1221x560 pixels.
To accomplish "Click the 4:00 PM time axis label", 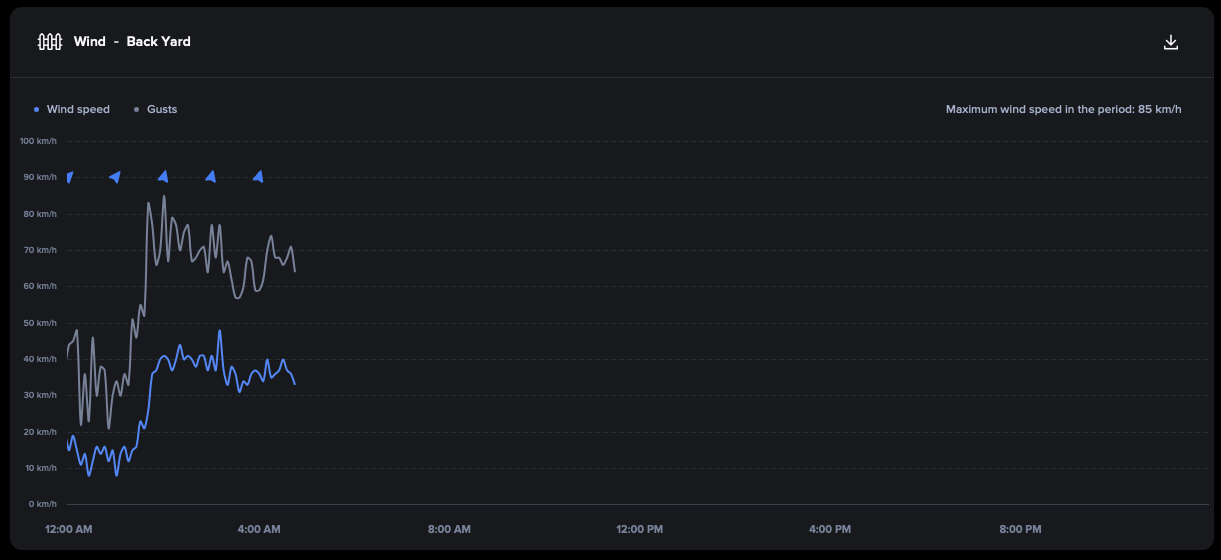I will [x=830, y=529].
